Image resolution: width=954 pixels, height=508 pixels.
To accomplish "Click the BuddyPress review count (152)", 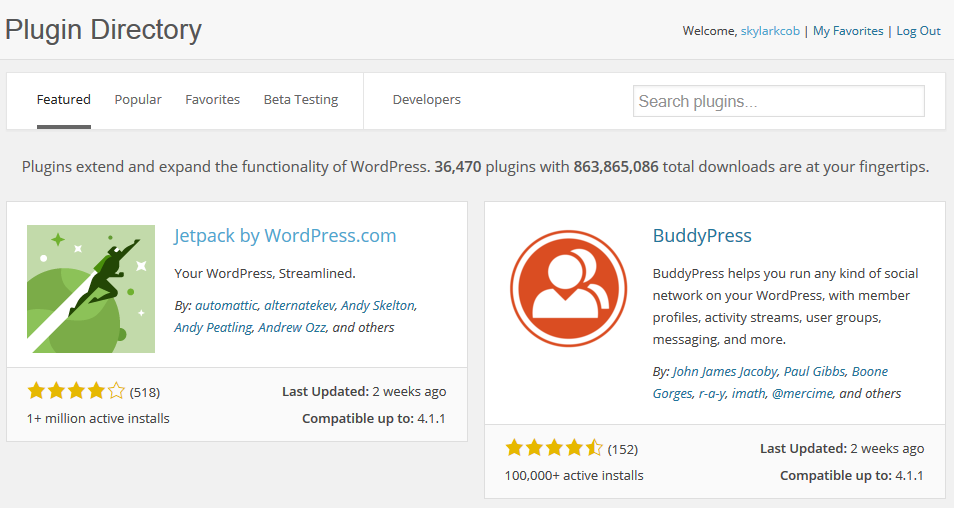I will point(622,450).
